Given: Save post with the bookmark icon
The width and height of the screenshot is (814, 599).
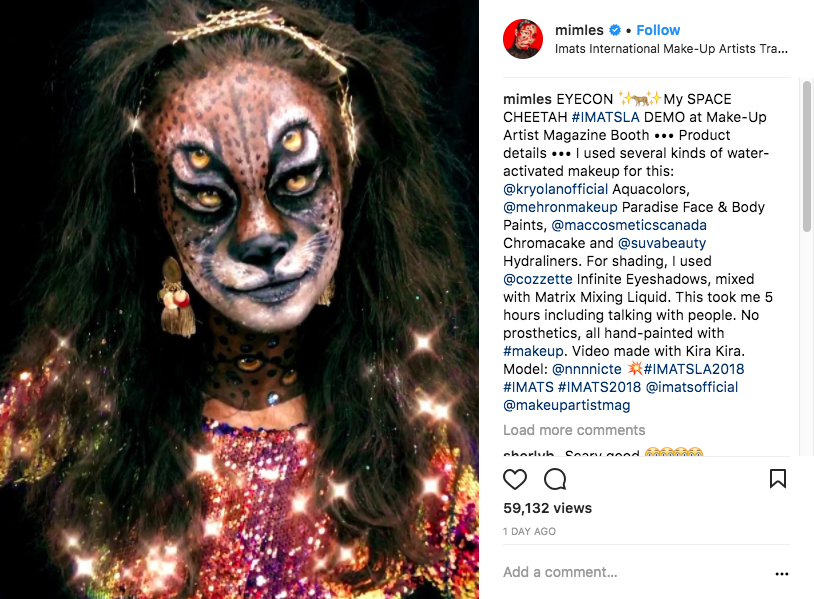Looking at the screenshot, I should coord(777,479).
